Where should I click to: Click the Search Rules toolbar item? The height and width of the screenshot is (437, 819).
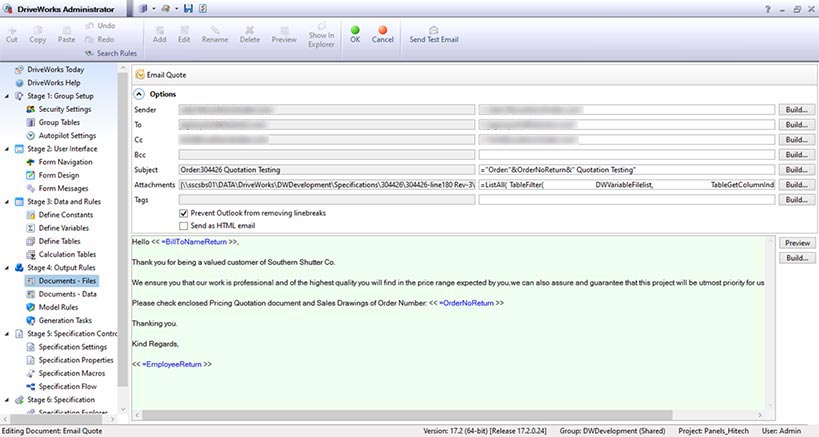tap(110, 53)
